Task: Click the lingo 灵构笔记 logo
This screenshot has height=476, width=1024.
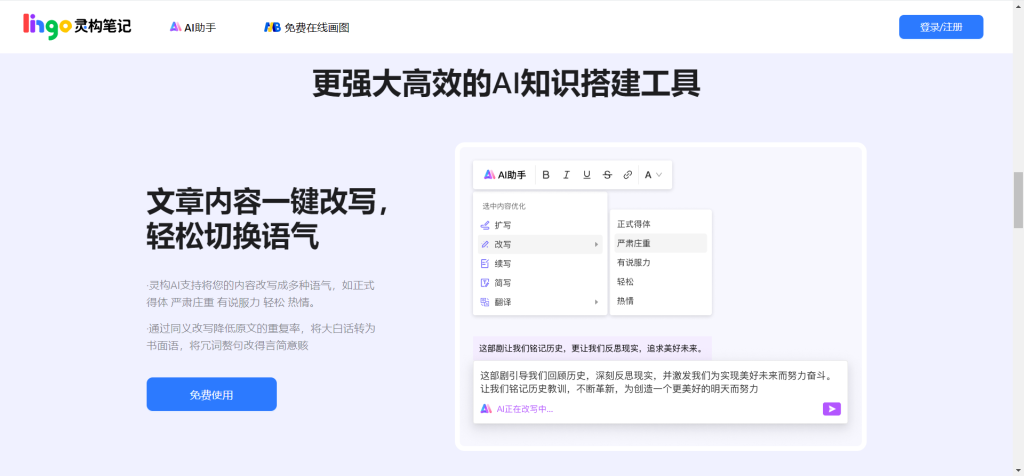Action: 77,27
